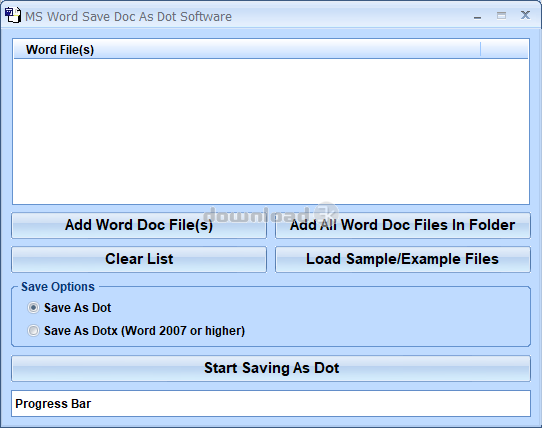Screen dimensions: 542x428
Task: Select the Save As Dot radio option
Action: pyautogui.click(x=34, y=307)
